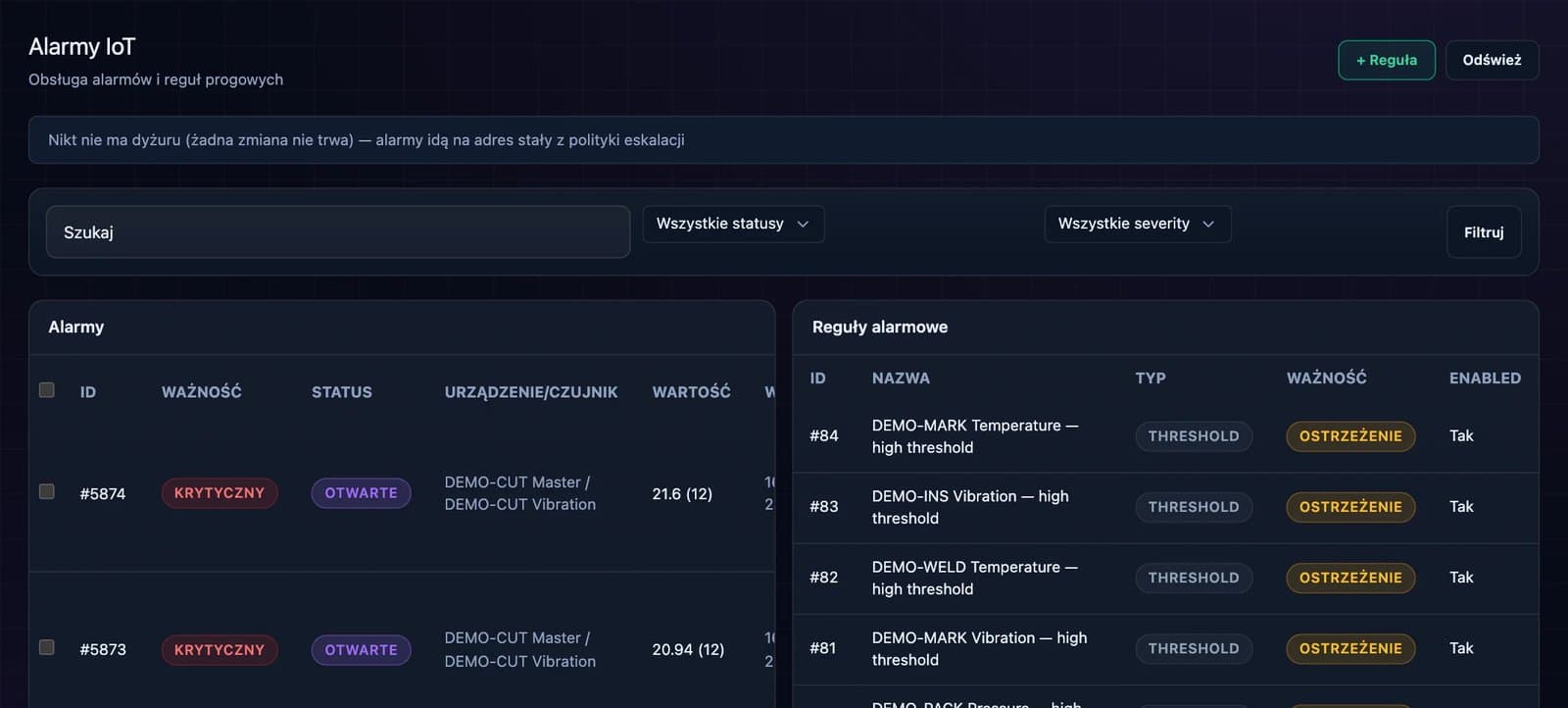Viewport: 1568px width, 708px height.
Task: Click rule ID #81
Action: 823,647
